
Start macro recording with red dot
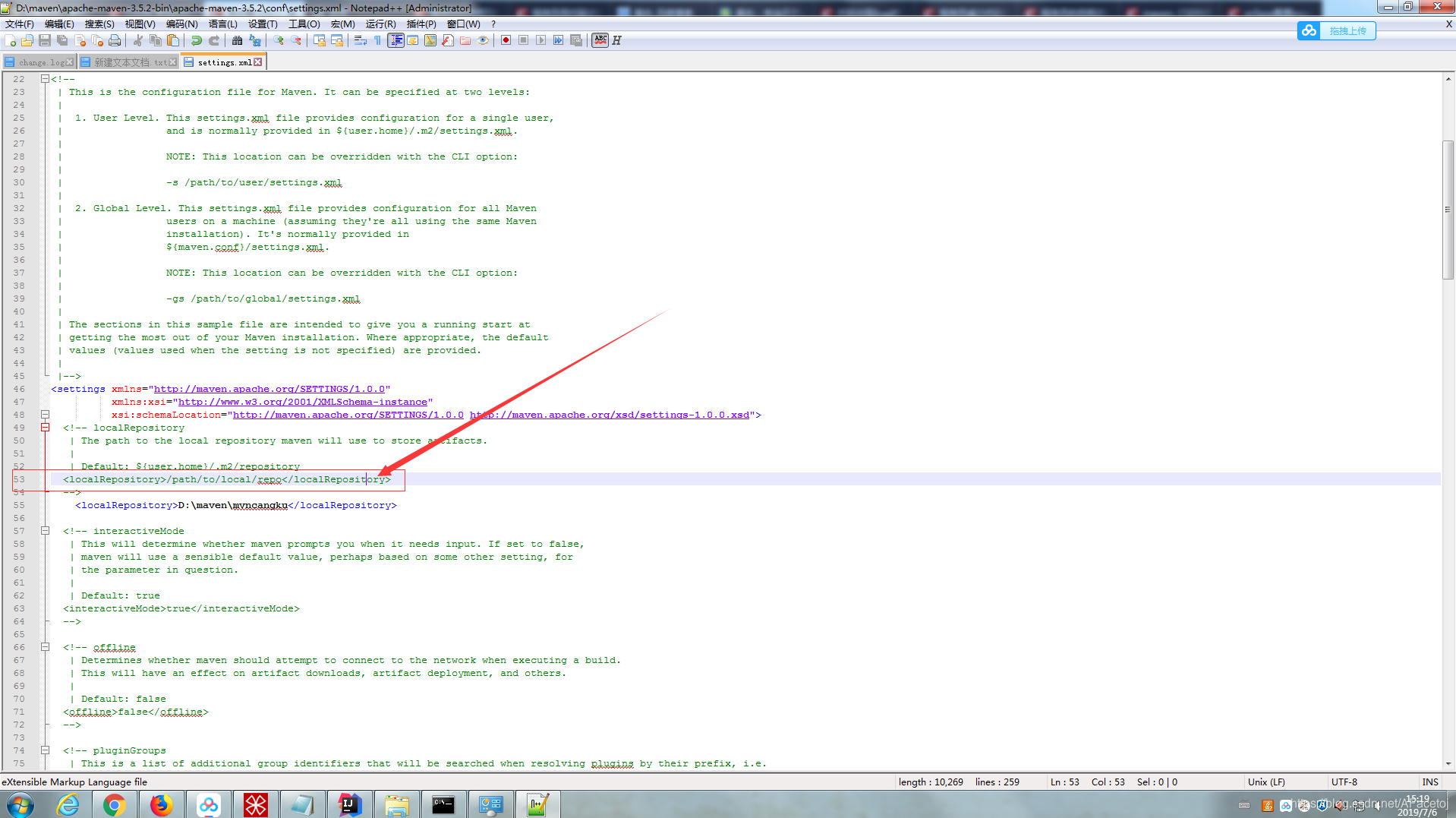(x=506, y=40)
